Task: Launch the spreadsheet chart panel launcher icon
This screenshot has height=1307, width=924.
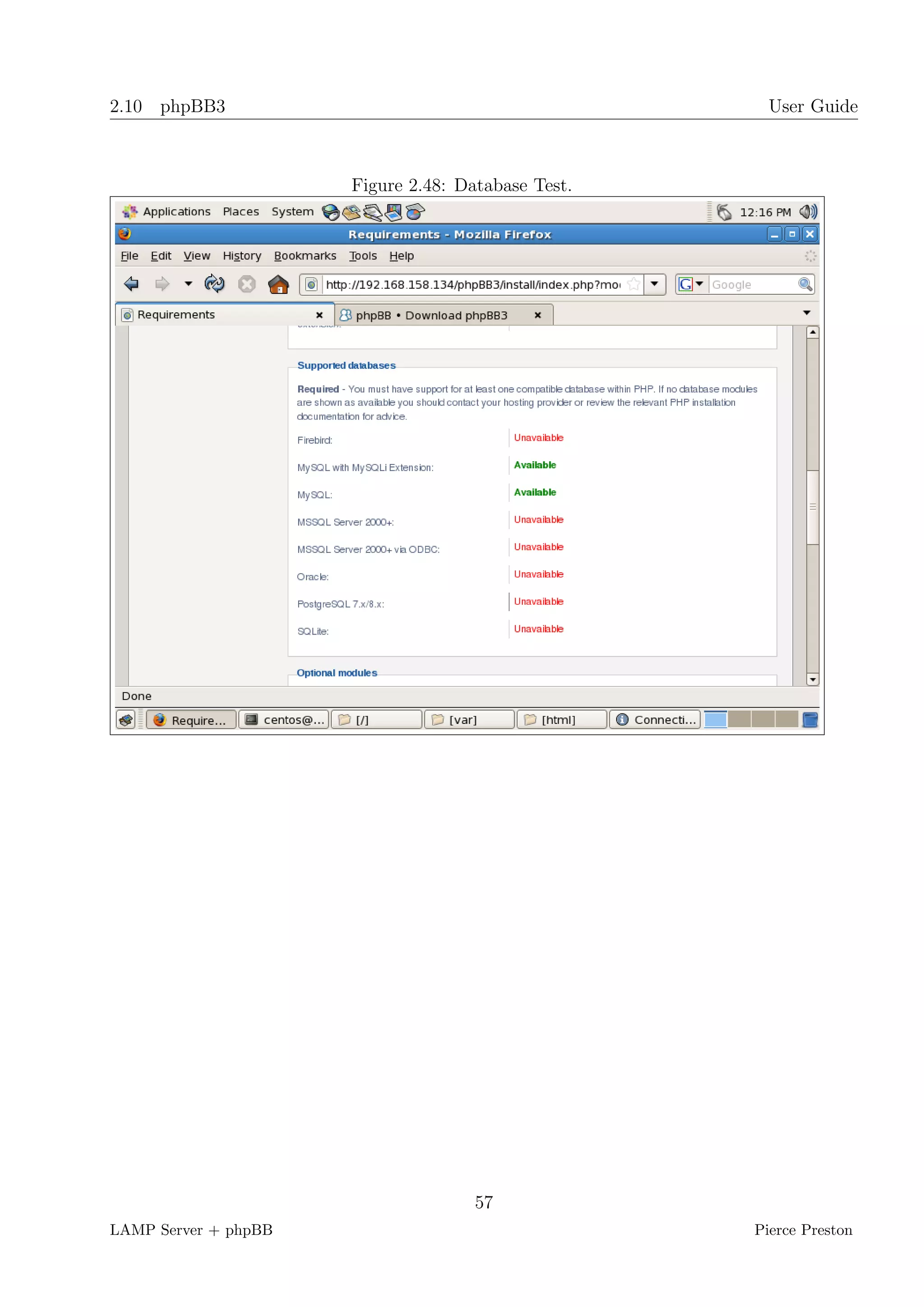Action: 416,212
